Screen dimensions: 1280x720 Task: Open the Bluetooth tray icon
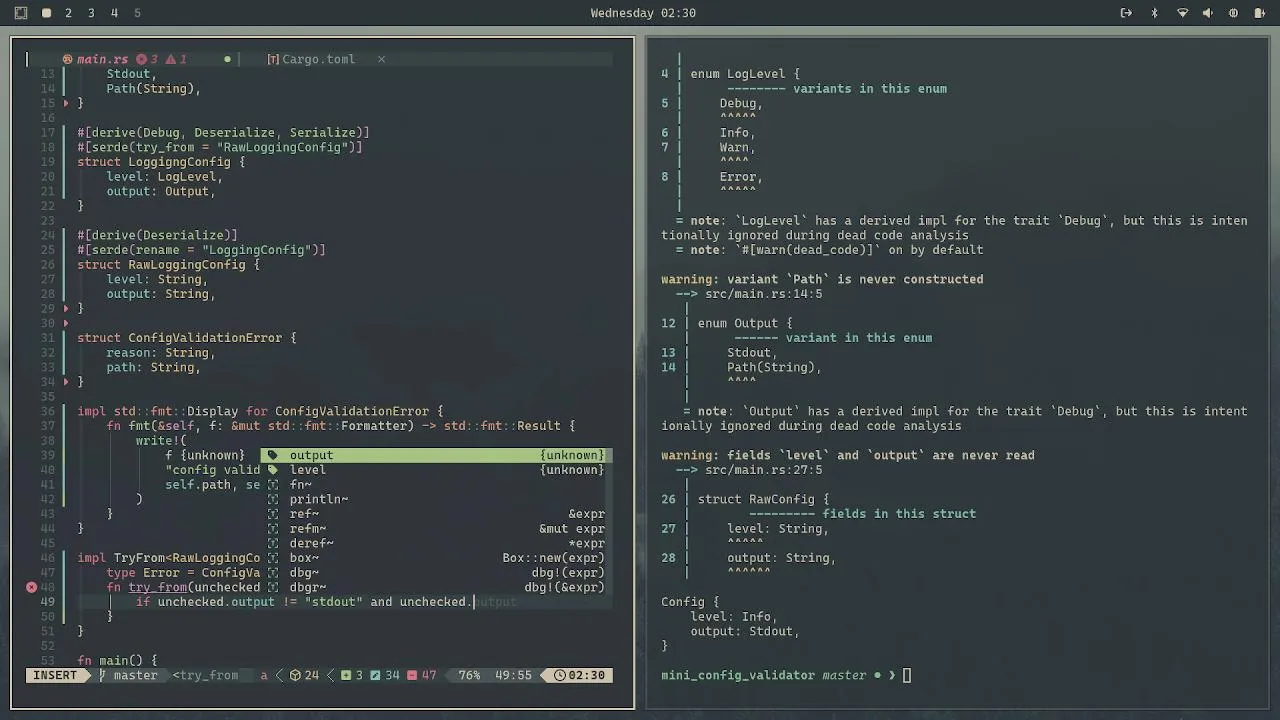pyautogui.click(x=1154, y=13)
